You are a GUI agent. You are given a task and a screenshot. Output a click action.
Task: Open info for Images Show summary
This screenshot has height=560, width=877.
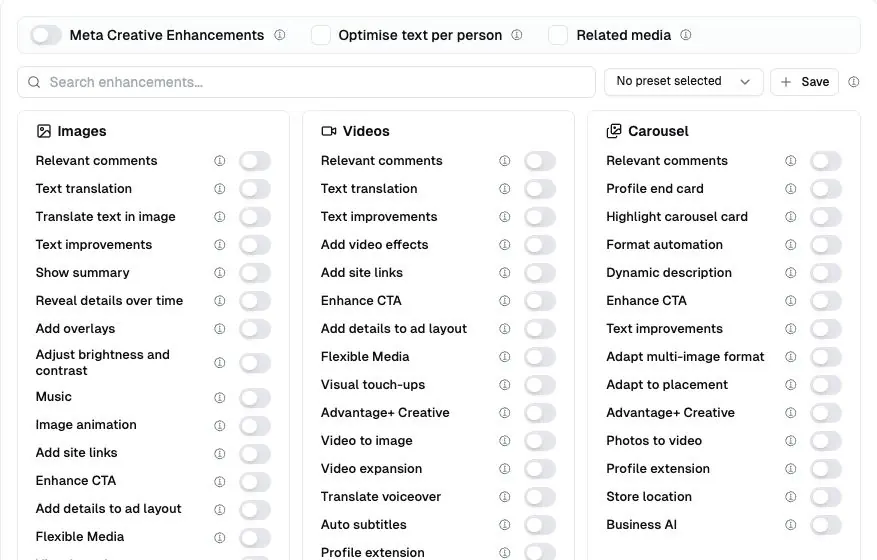[220, 272]
